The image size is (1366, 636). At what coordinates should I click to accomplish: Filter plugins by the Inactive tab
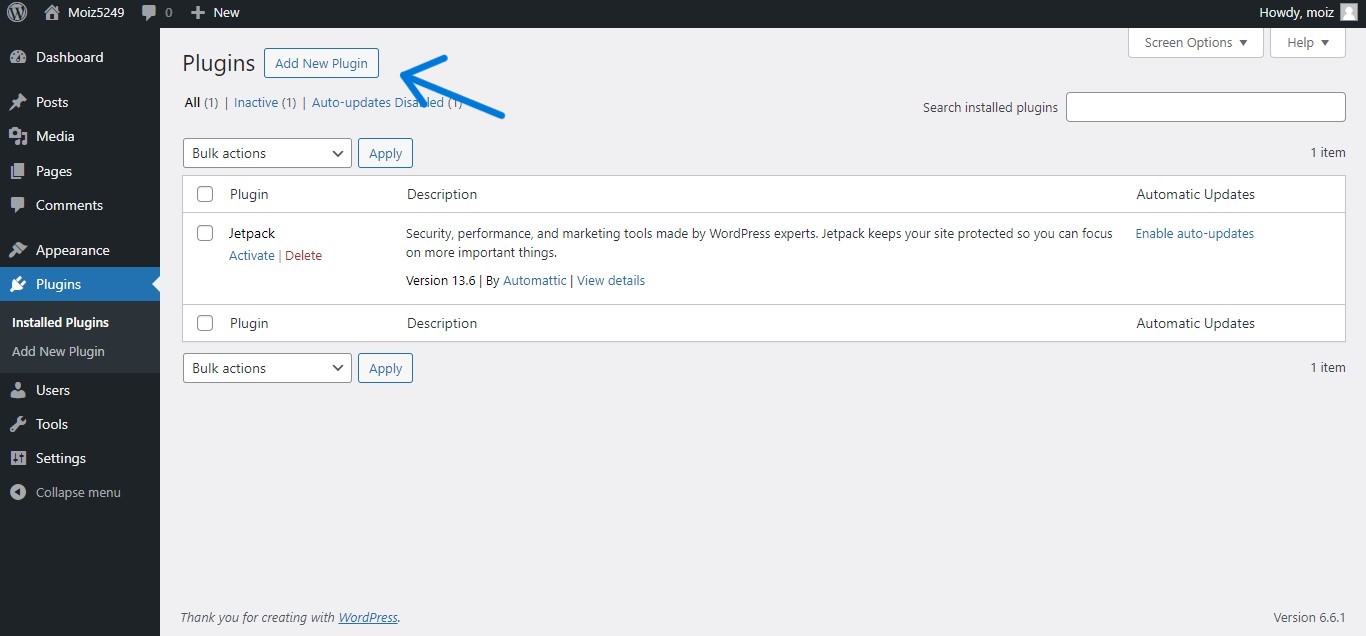pyautogui.click(x=256, y=102)
